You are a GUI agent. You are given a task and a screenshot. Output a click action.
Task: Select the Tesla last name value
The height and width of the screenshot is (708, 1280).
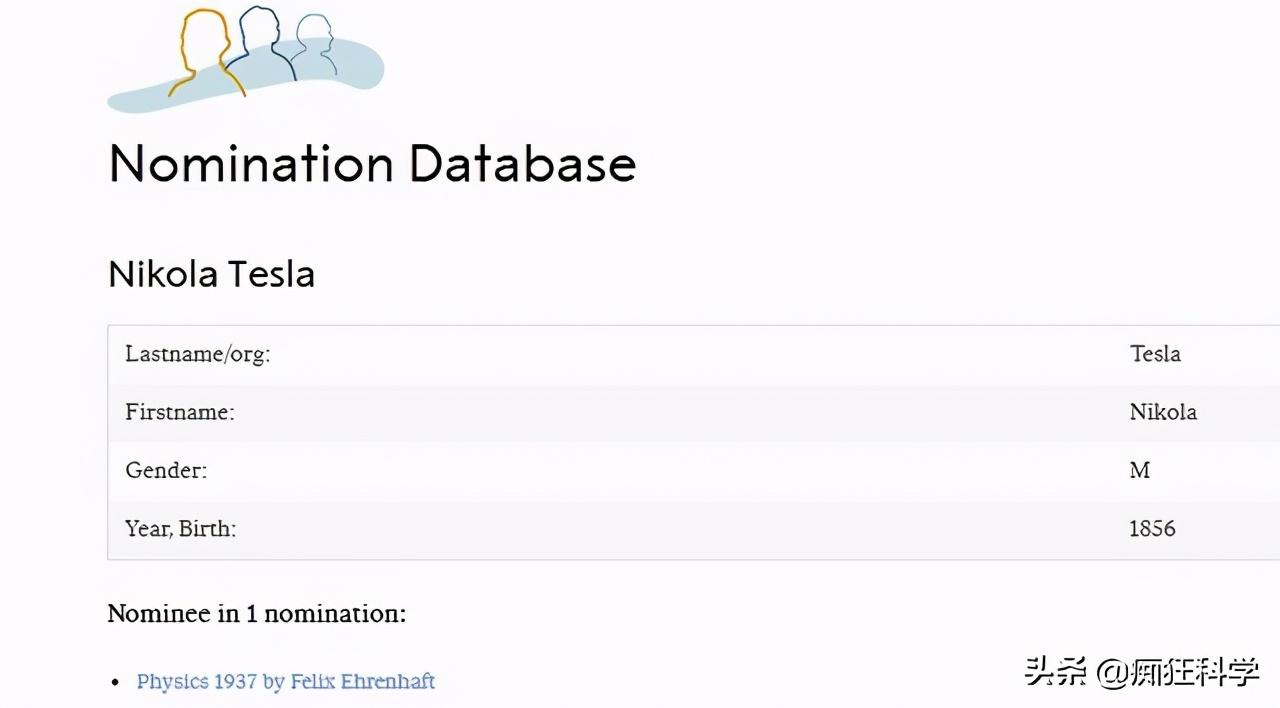click(1155, 354)
